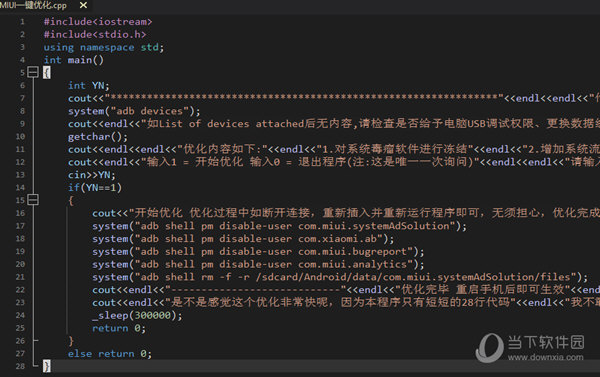The width and height of the screenshot is (600, 377).
Task: Click line number 28 in the gutter
Action: [20, 366]
